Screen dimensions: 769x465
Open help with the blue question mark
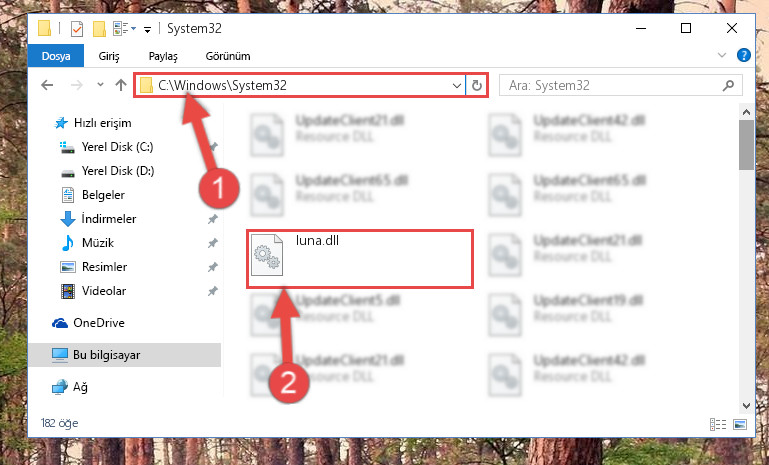point(743,55)
